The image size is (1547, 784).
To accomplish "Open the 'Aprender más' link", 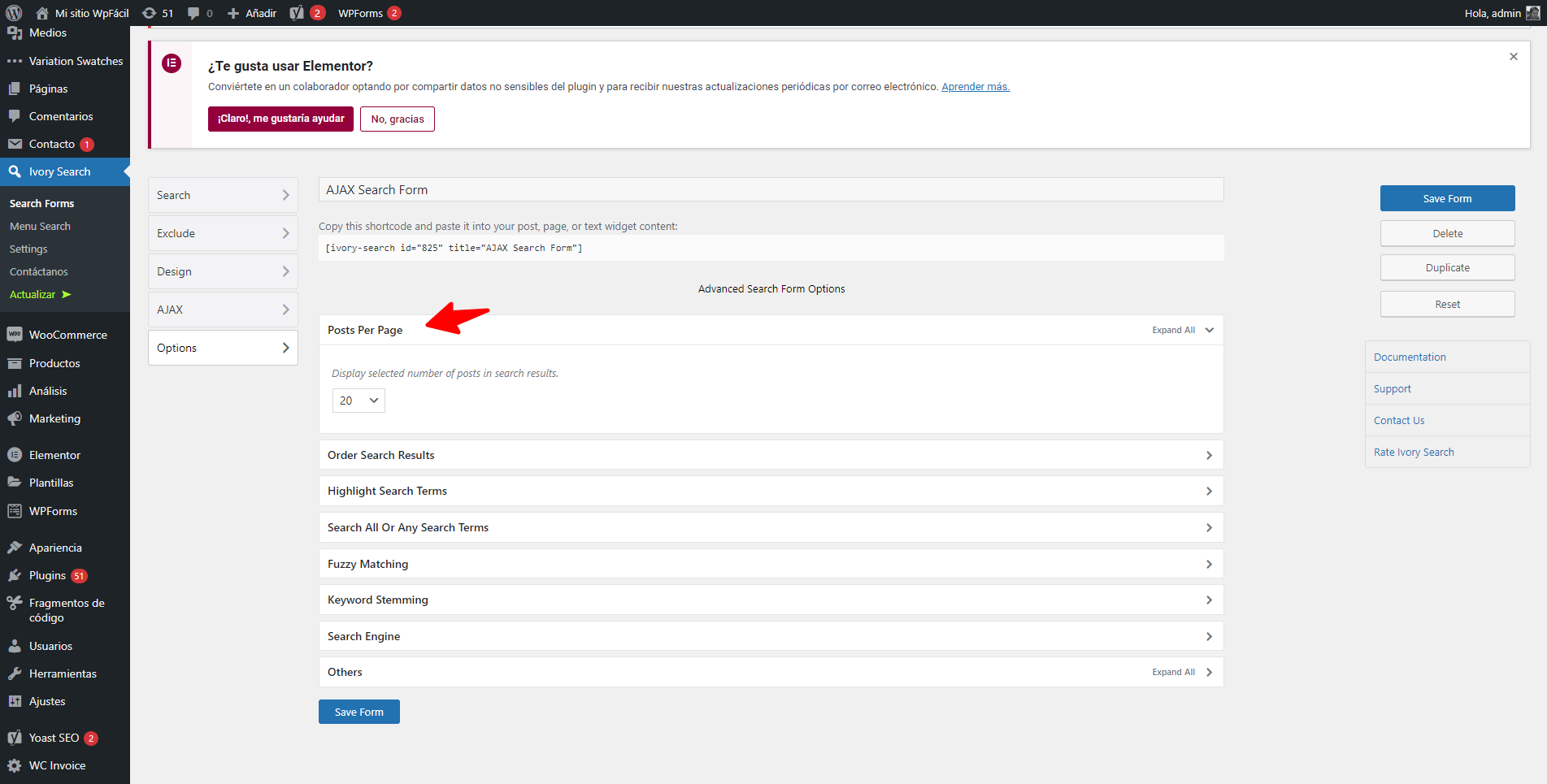I will tap(976, 86).
